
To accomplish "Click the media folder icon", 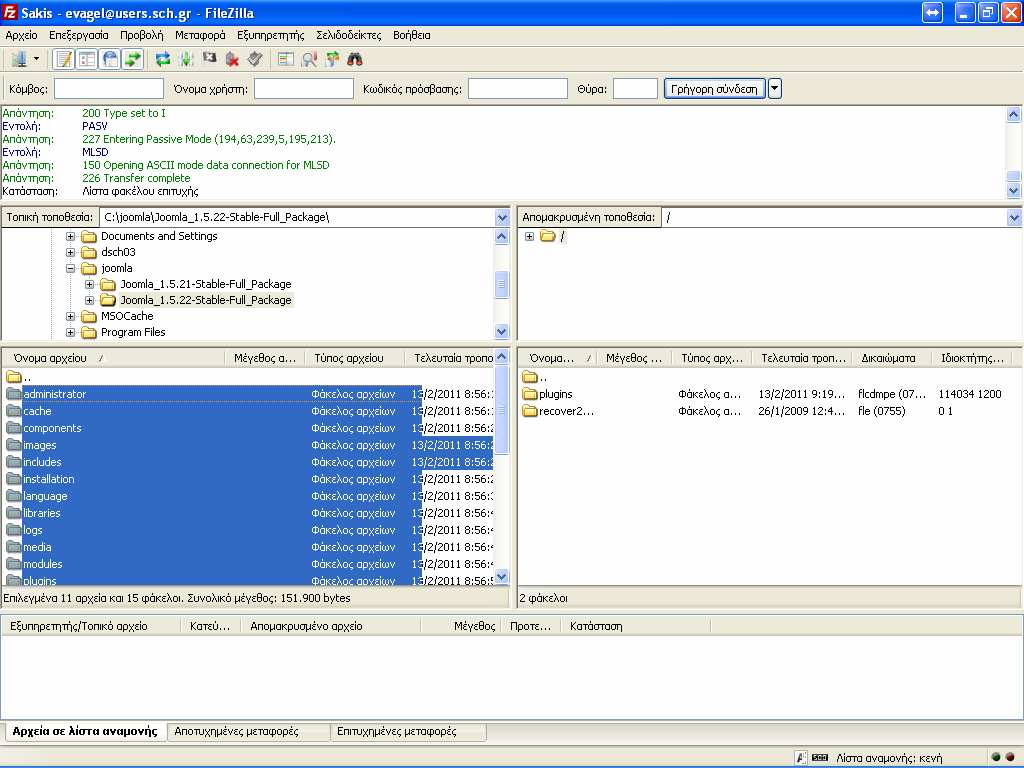I will click(14, 547).
